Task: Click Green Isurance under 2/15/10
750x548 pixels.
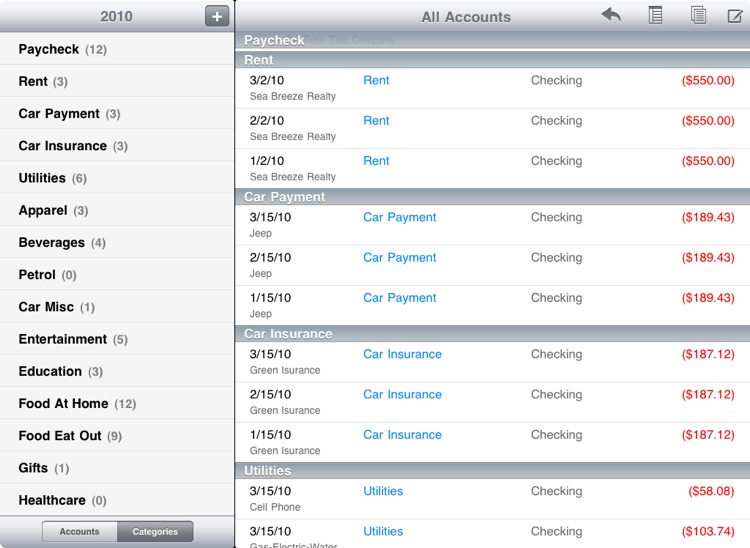Action: point(285,410)
